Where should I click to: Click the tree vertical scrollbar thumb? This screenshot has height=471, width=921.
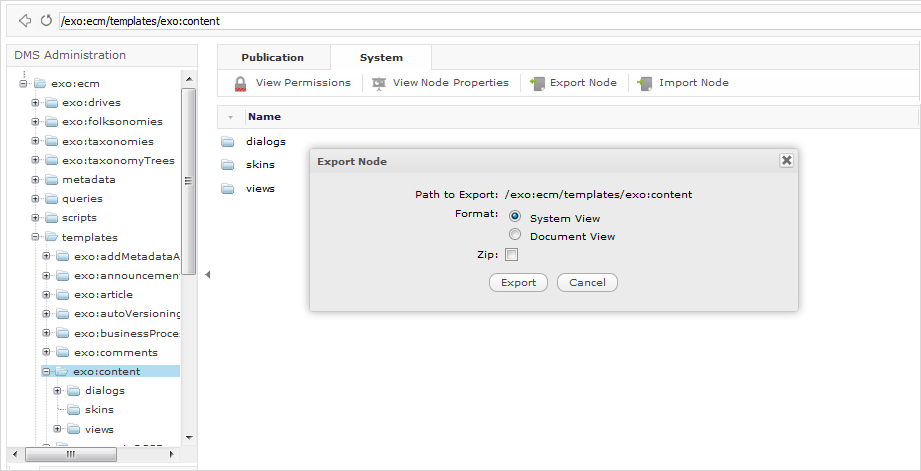point(189,181)
